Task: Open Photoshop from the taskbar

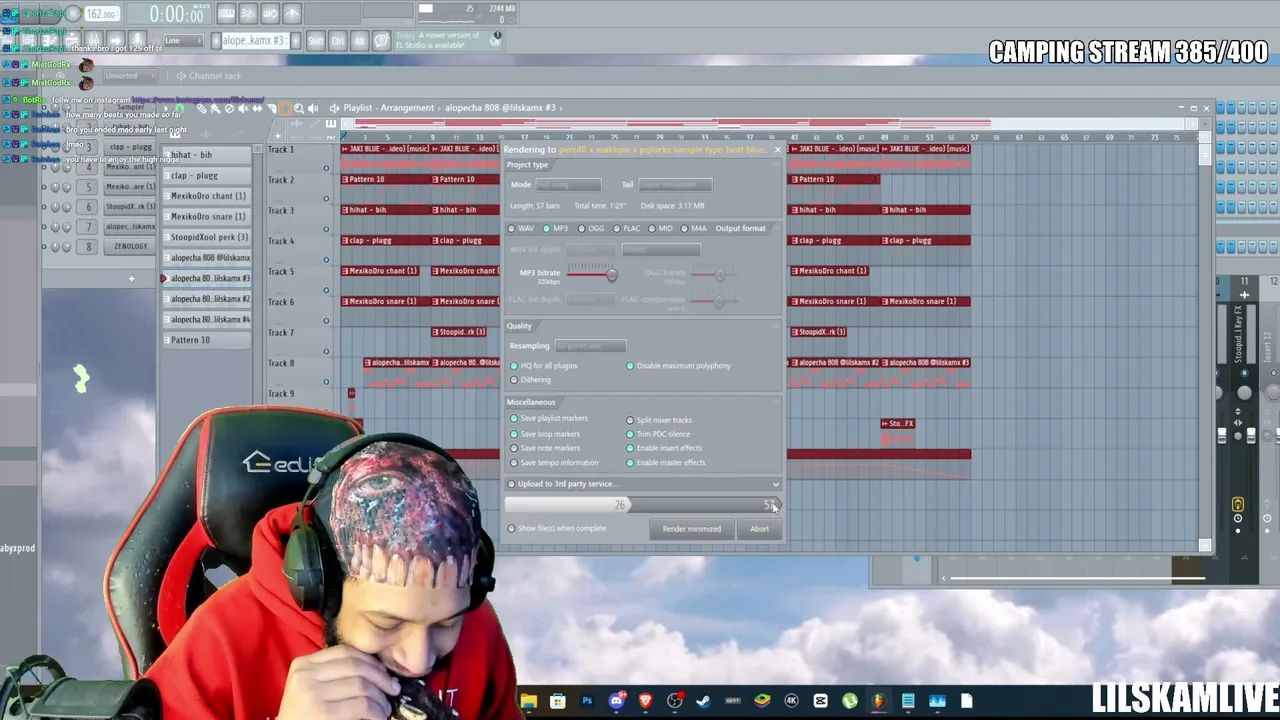Action: [587, 701]
